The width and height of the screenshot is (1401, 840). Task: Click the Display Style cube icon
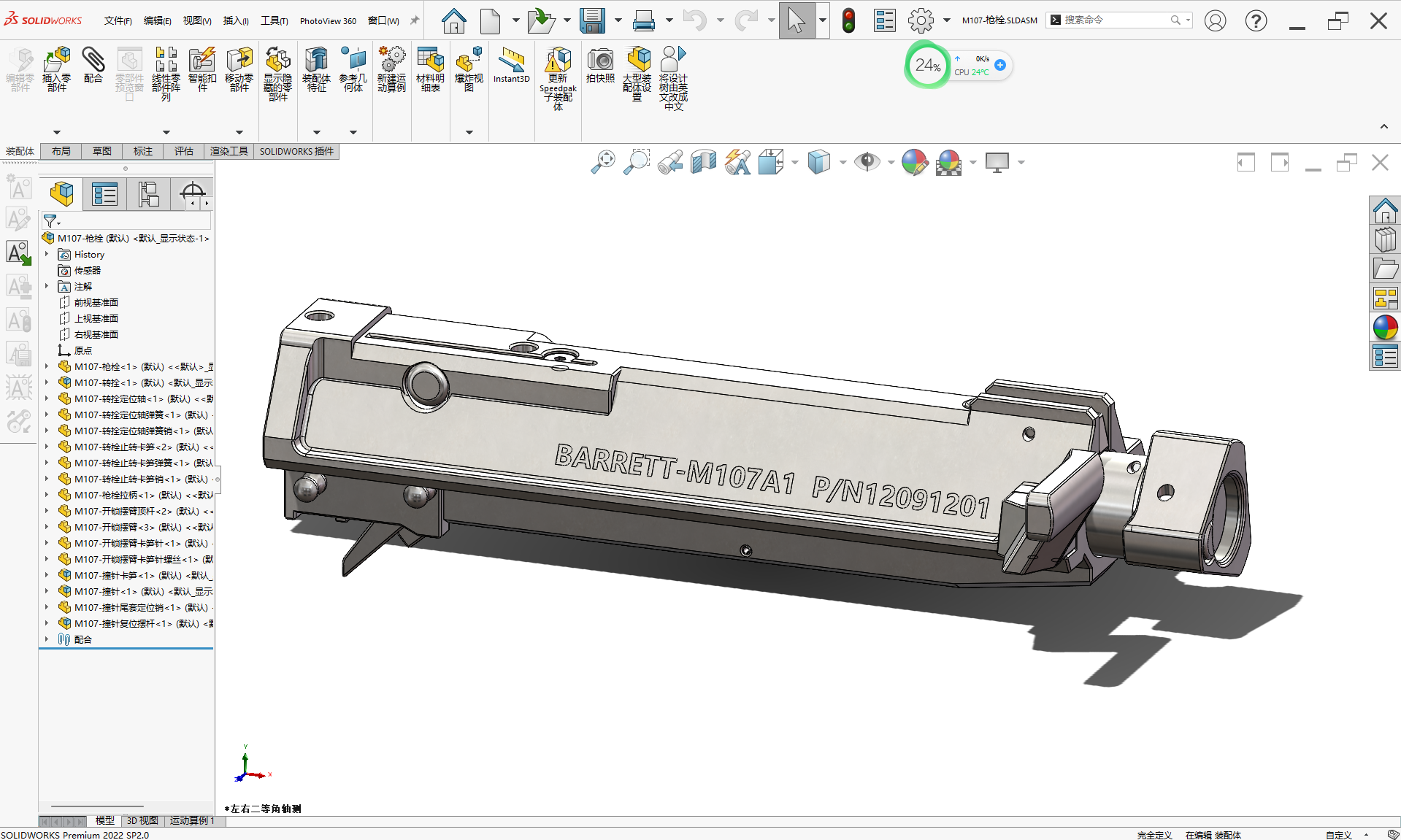pos(819,162)
